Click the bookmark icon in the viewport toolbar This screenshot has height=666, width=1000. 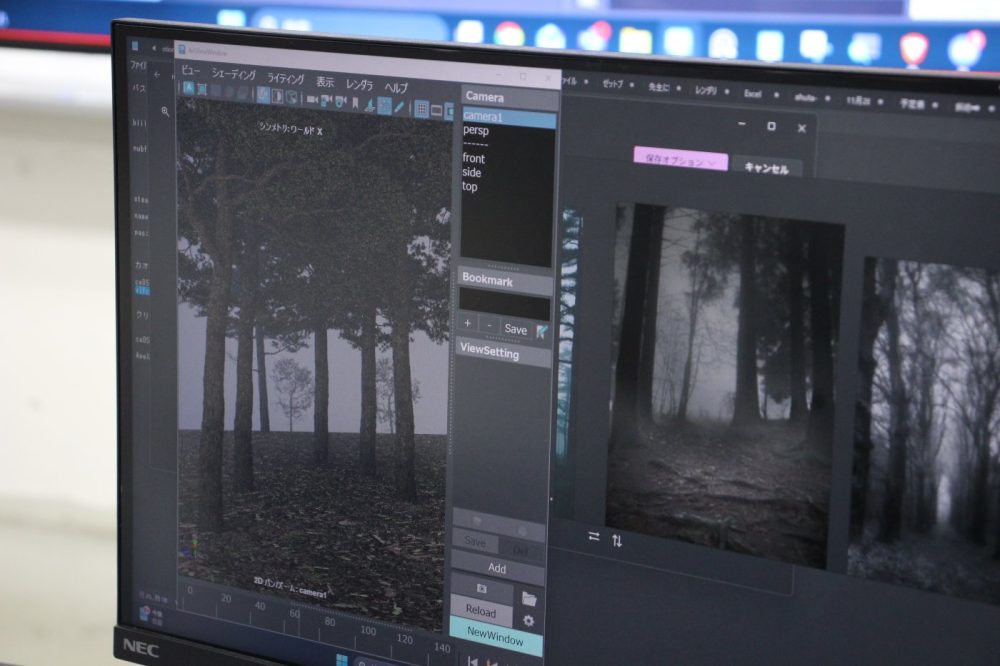point(355,103)
